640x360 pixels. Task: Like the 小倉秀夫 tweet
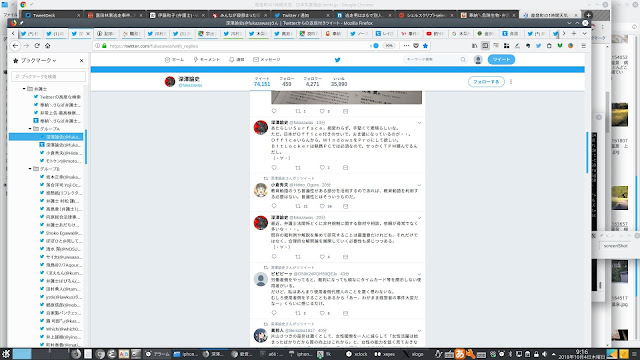322,206
